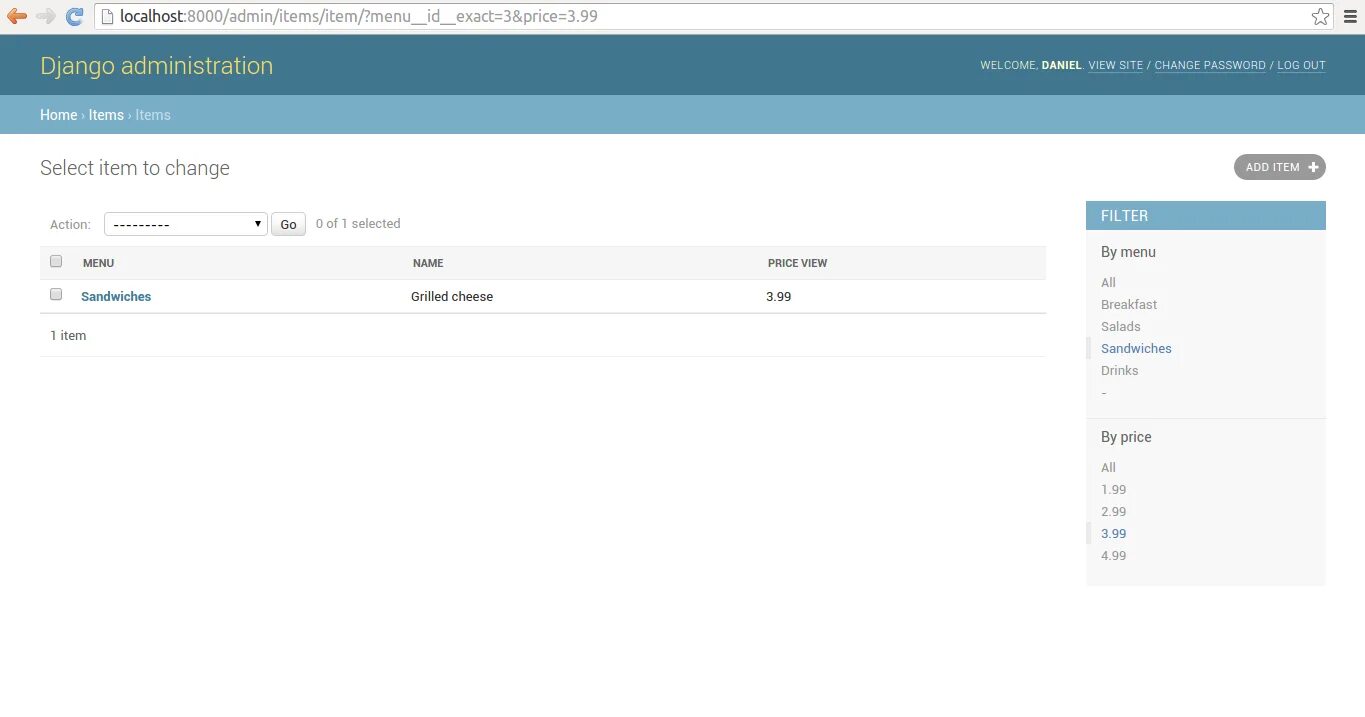Filter by price 1.99
The width and height of the screenshot is (1365, 717).
1113,489
